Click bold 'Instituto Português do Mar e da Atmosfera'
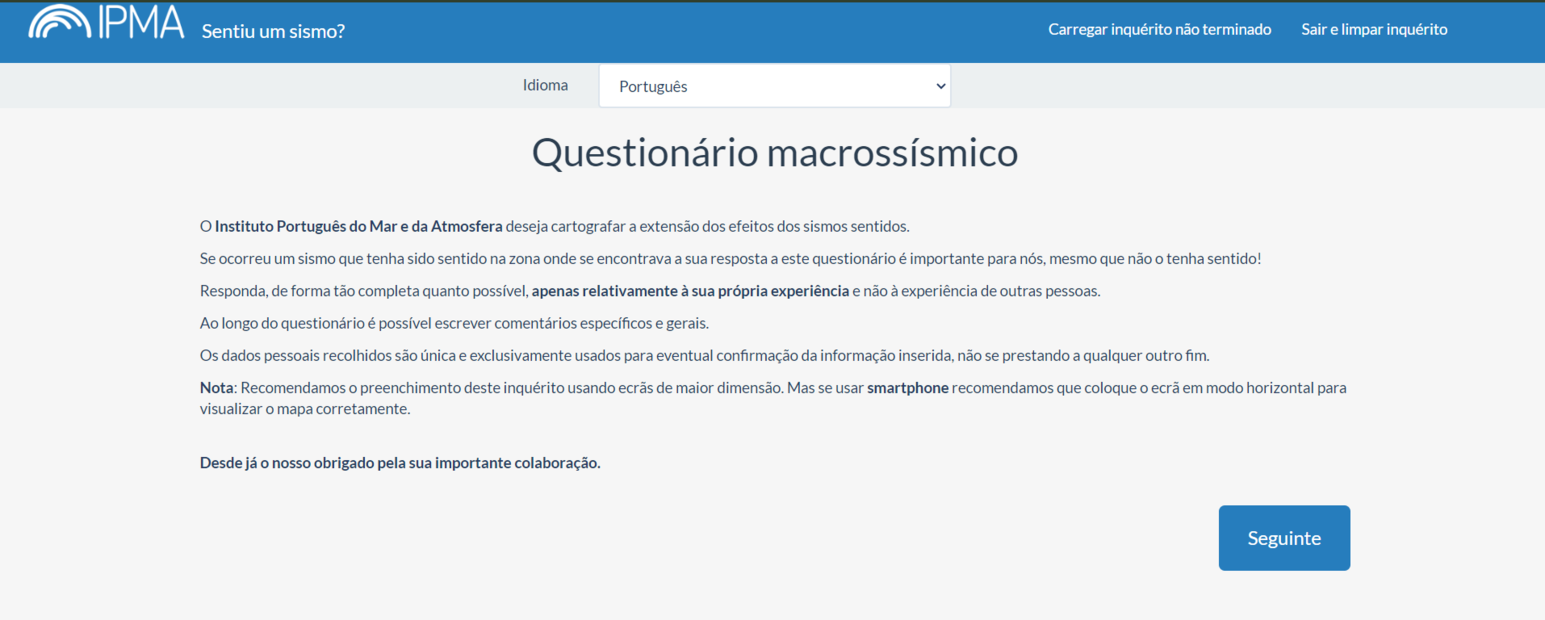1545x620 pixels. [358, 226]
